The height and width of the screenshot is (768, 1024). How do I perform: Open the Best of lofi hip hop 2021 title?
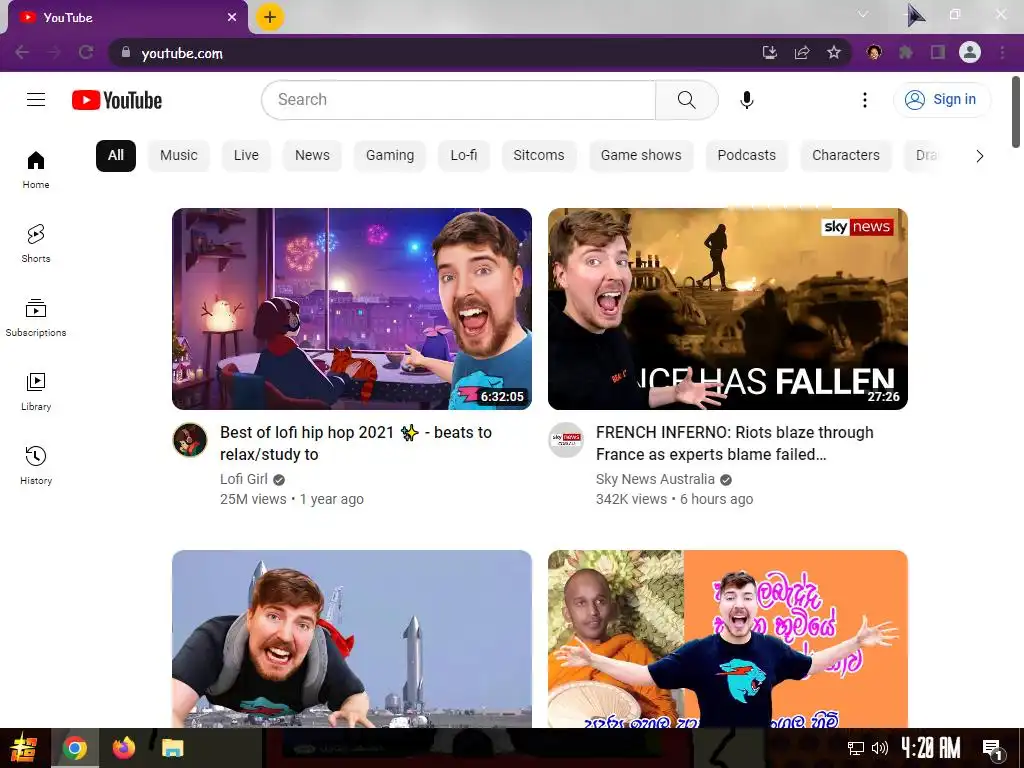coord(356,443)
